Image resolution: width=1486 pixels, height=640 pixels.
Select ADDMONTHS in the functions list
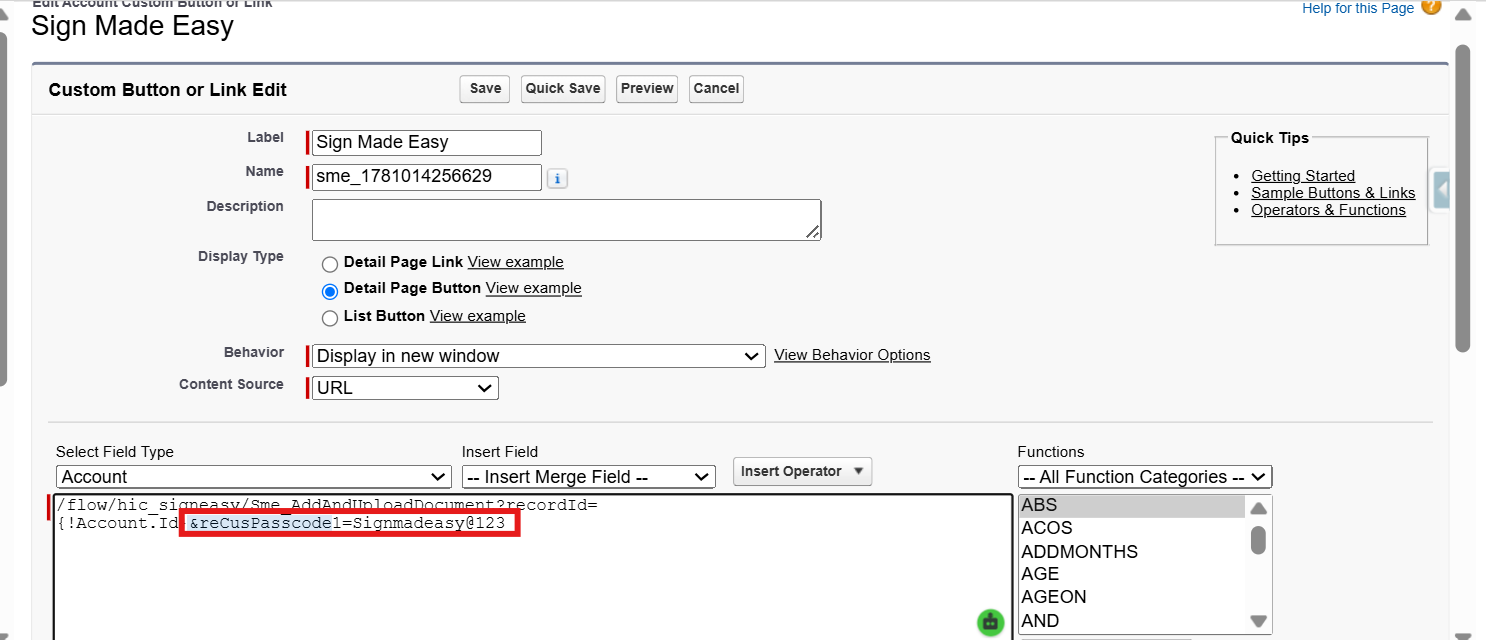1079,552
